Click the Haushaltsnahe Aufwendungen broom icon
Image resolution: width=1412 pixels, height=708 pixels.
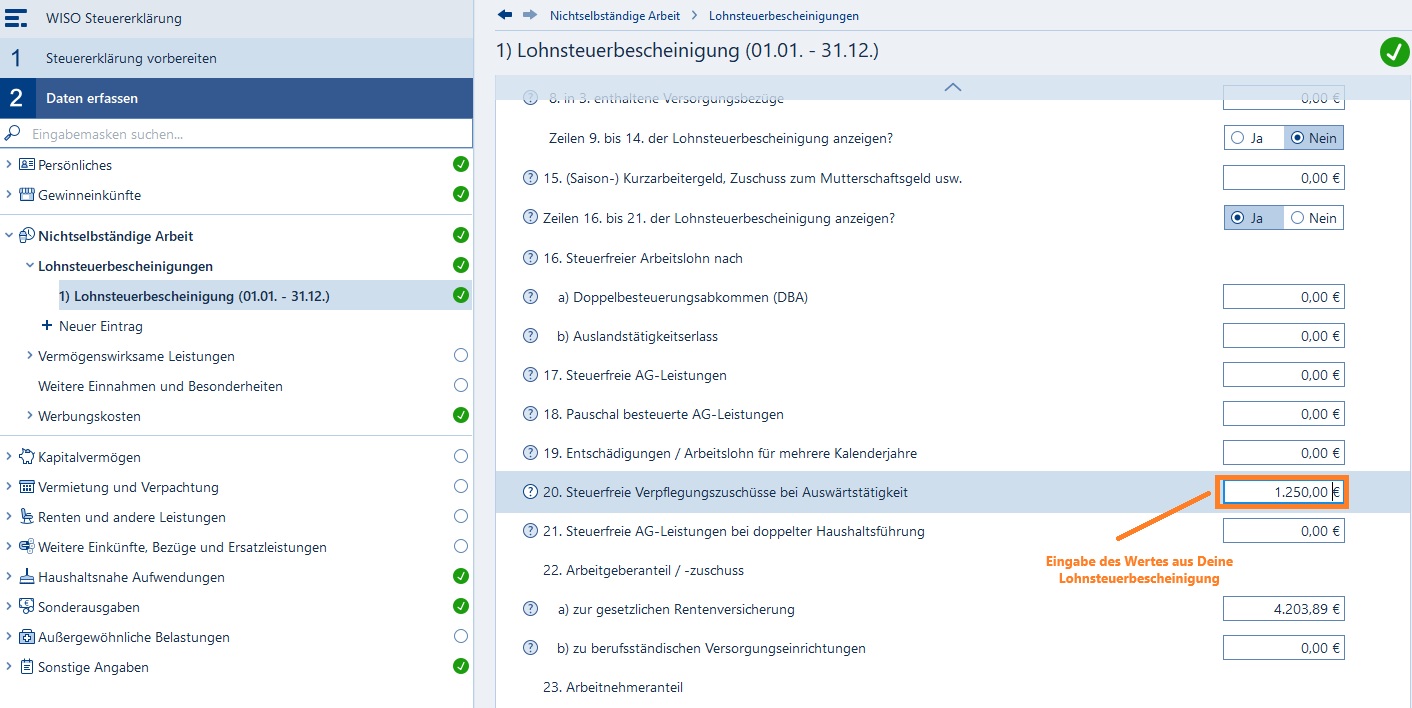pos(27,577)
